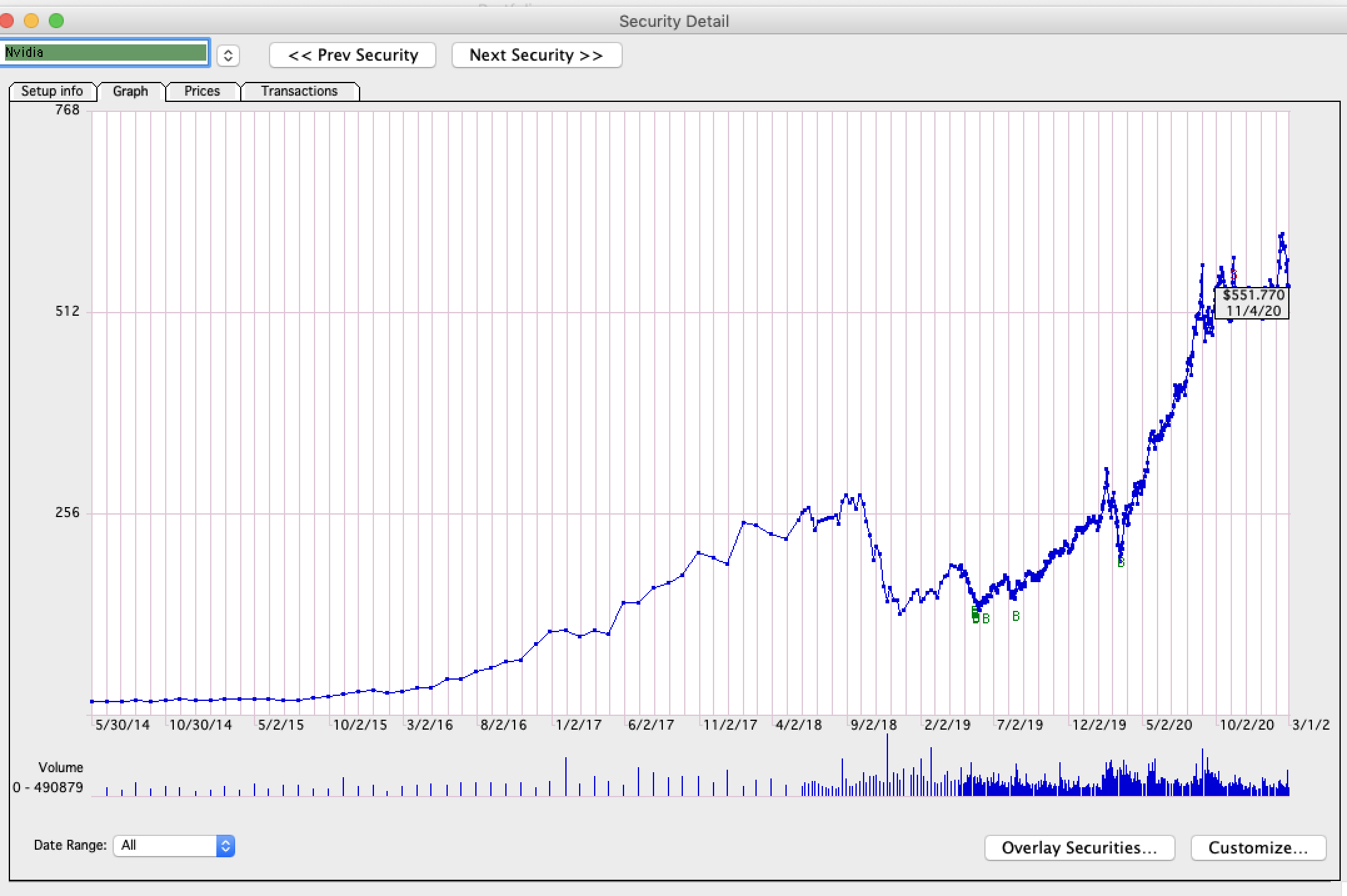The height and width of the screenshot is (896, 1347).
Task: Click the Prev Security button
Action: click(352, 55)
